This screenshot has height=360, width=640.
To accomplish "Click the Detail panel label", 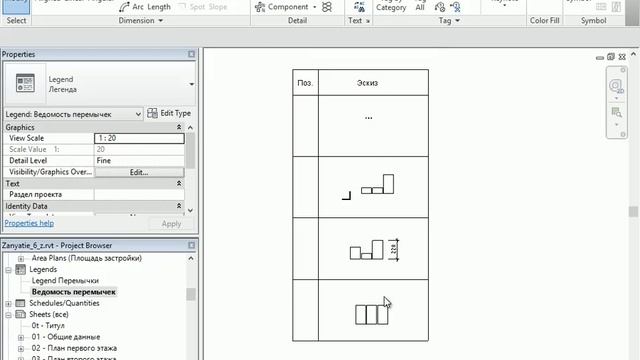I will click(x=297, y=20).
